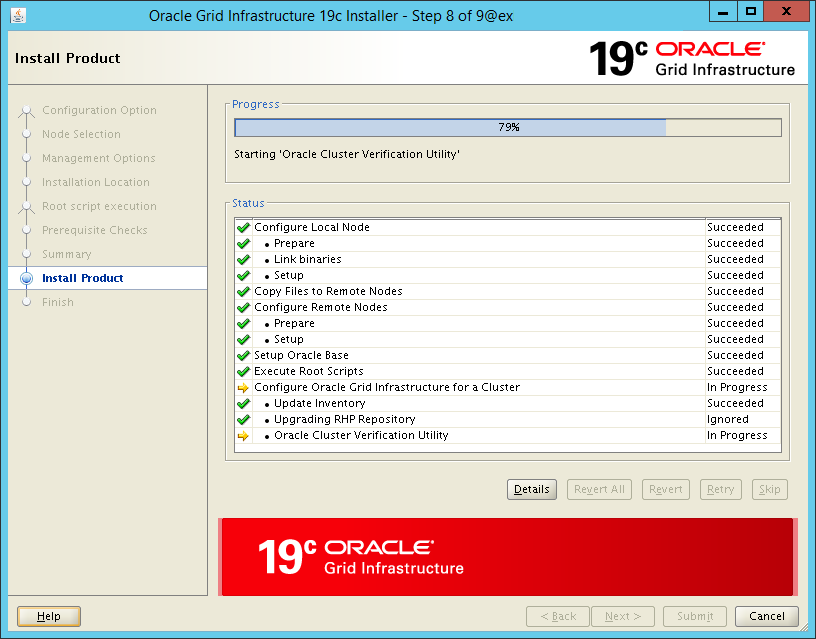Click the checkmark beside Setup Oracle Base
This screenshot has width=816, height=639.
(243, 355)
